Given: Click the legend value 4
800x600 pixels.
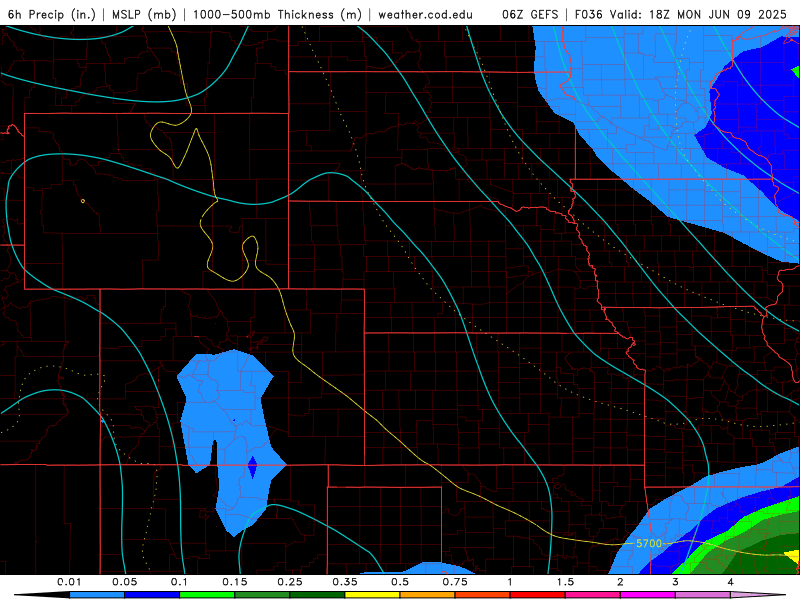Looking at the screenshot, I should pos(731,582).
